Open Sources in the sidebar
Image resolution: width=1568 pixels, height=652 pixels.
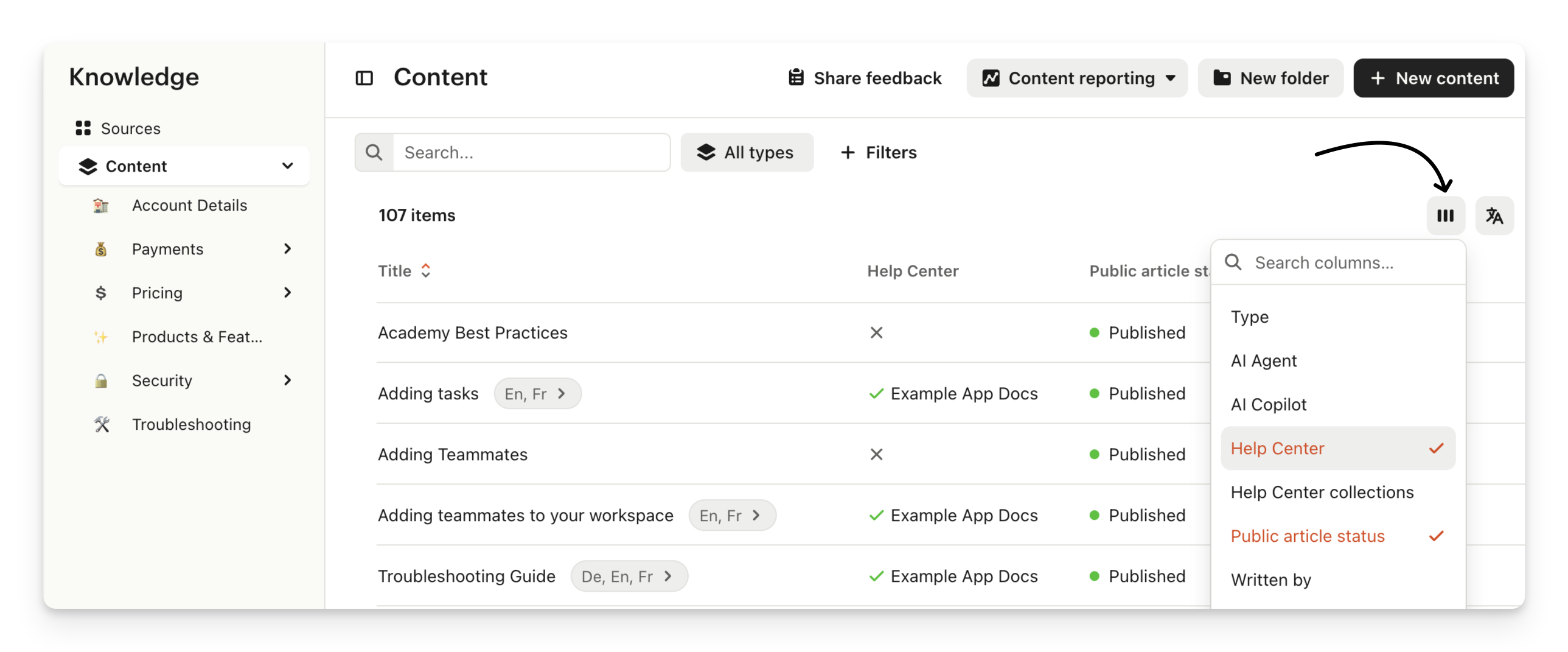[x=130, y=128]
